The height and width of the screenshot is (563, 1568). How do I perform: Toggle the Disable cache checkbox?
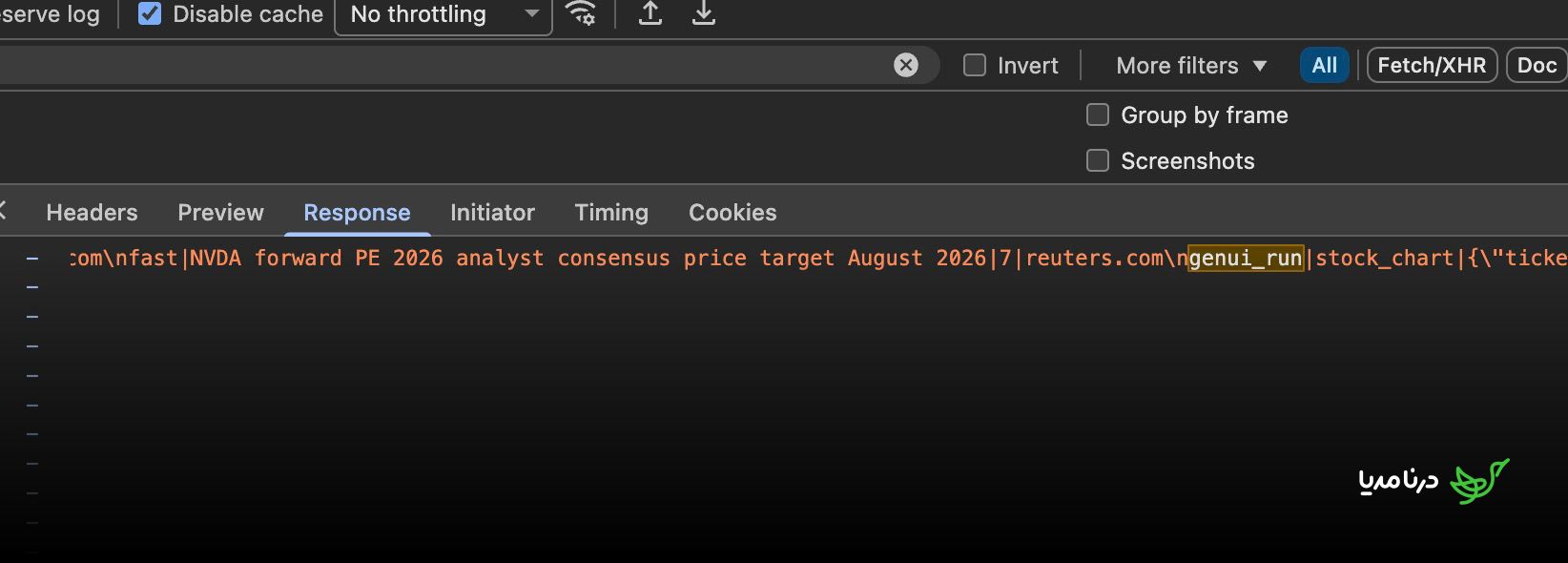(x=150, y=13)
